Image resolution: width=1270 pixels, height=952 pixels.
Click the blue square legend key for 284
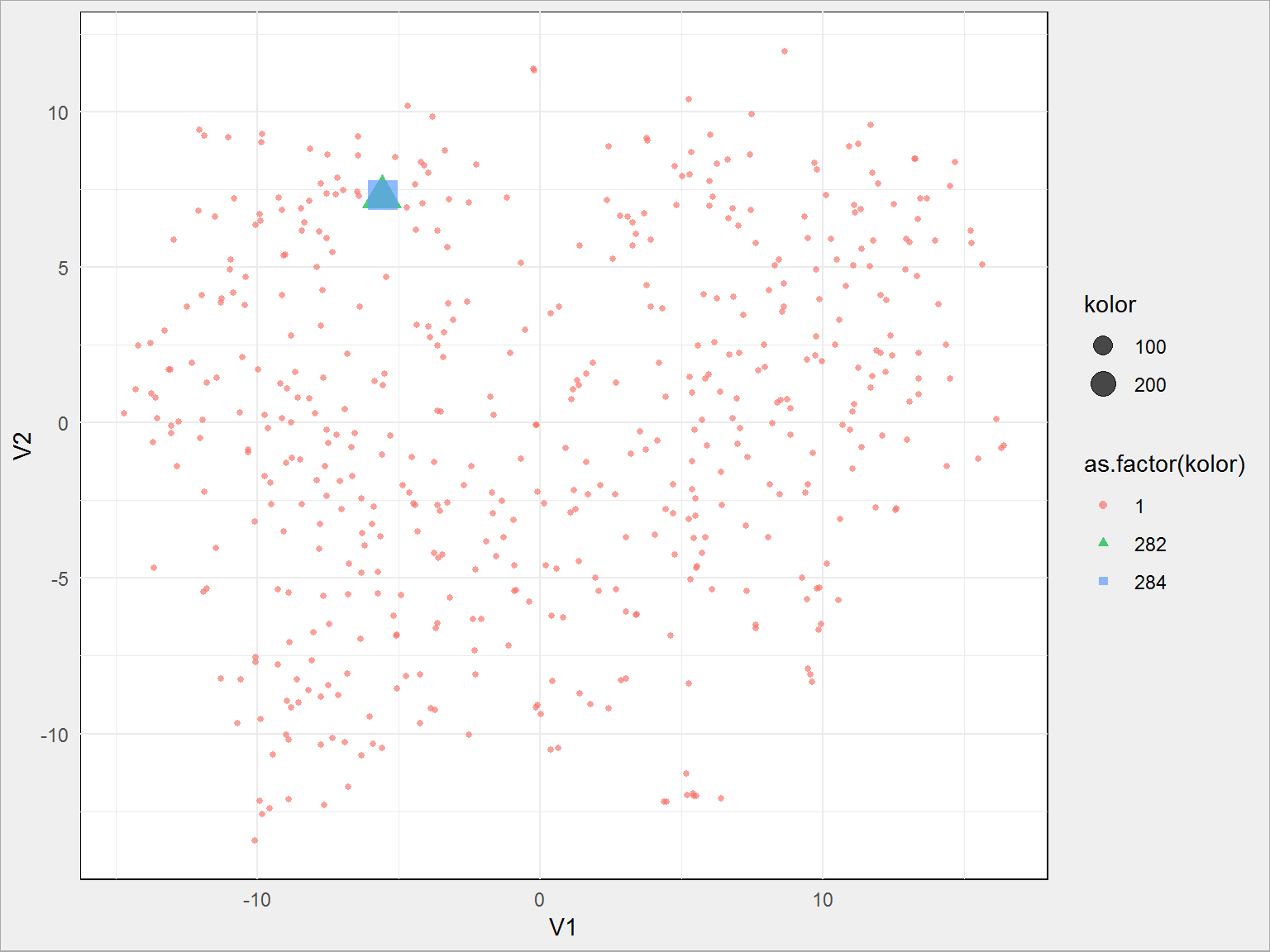(x=1103, y=582)
